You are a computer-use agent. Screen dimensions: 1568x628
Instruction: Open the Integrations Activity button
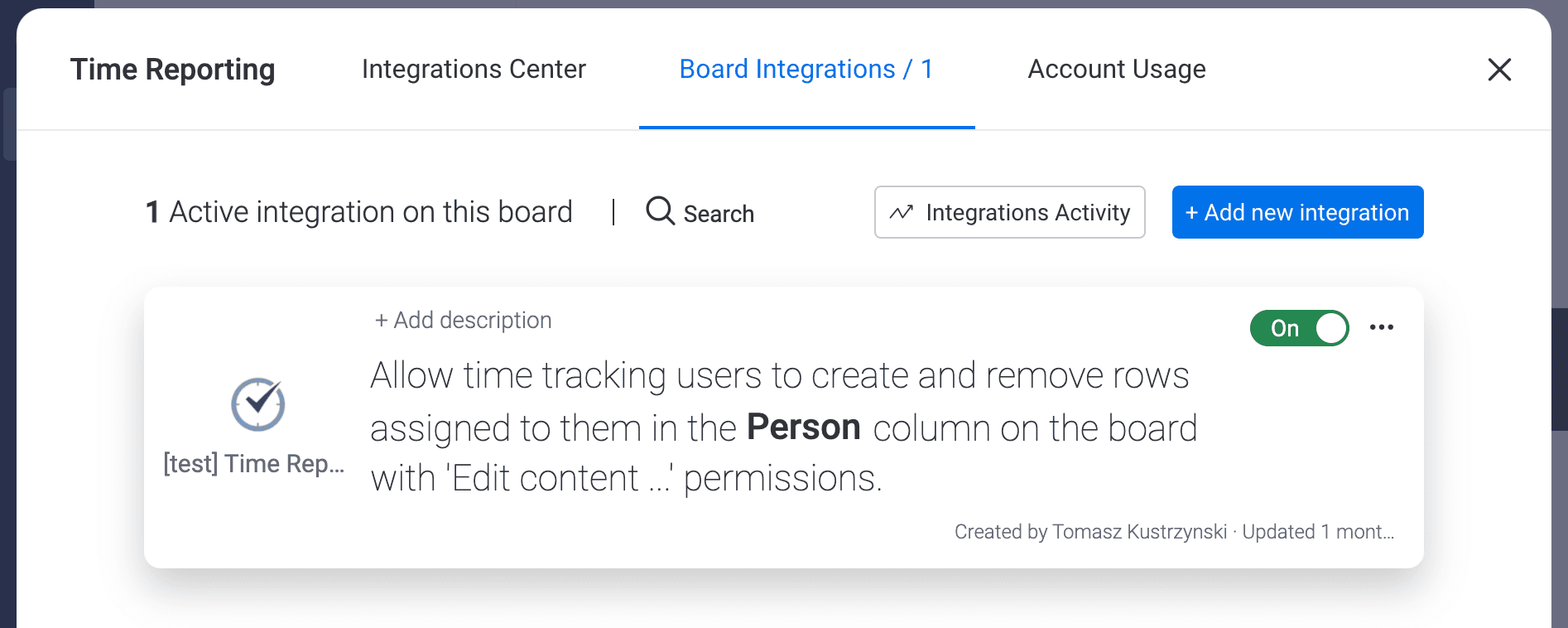pyautogui.click(x=1009, y=212)
